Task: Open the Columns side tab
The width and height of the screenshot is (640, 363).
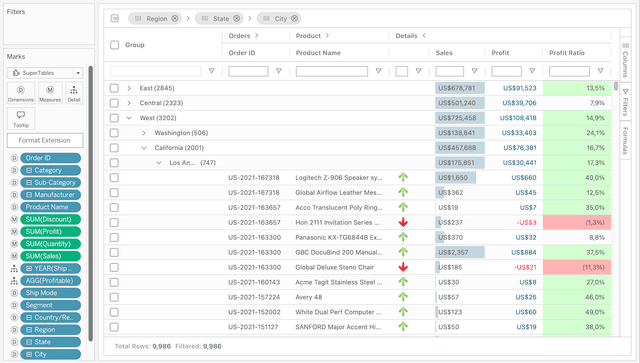Action: tap(625, 60)
